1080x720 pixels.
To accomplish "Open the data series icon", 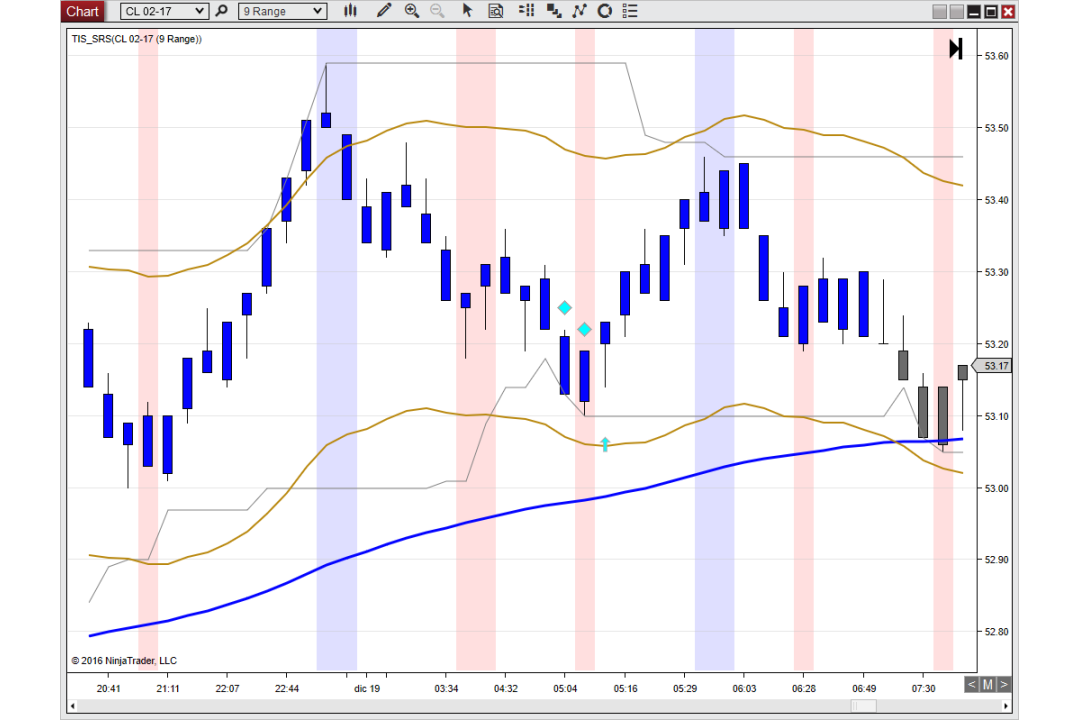I will 554,10.
